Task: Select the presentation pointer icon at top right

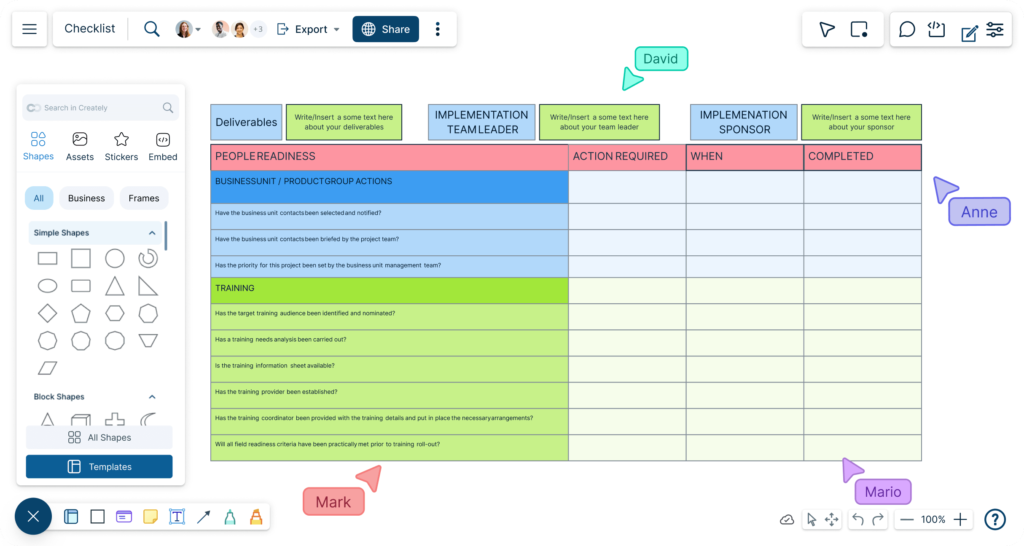Action: pyautogui.click(x=827, y=29)
